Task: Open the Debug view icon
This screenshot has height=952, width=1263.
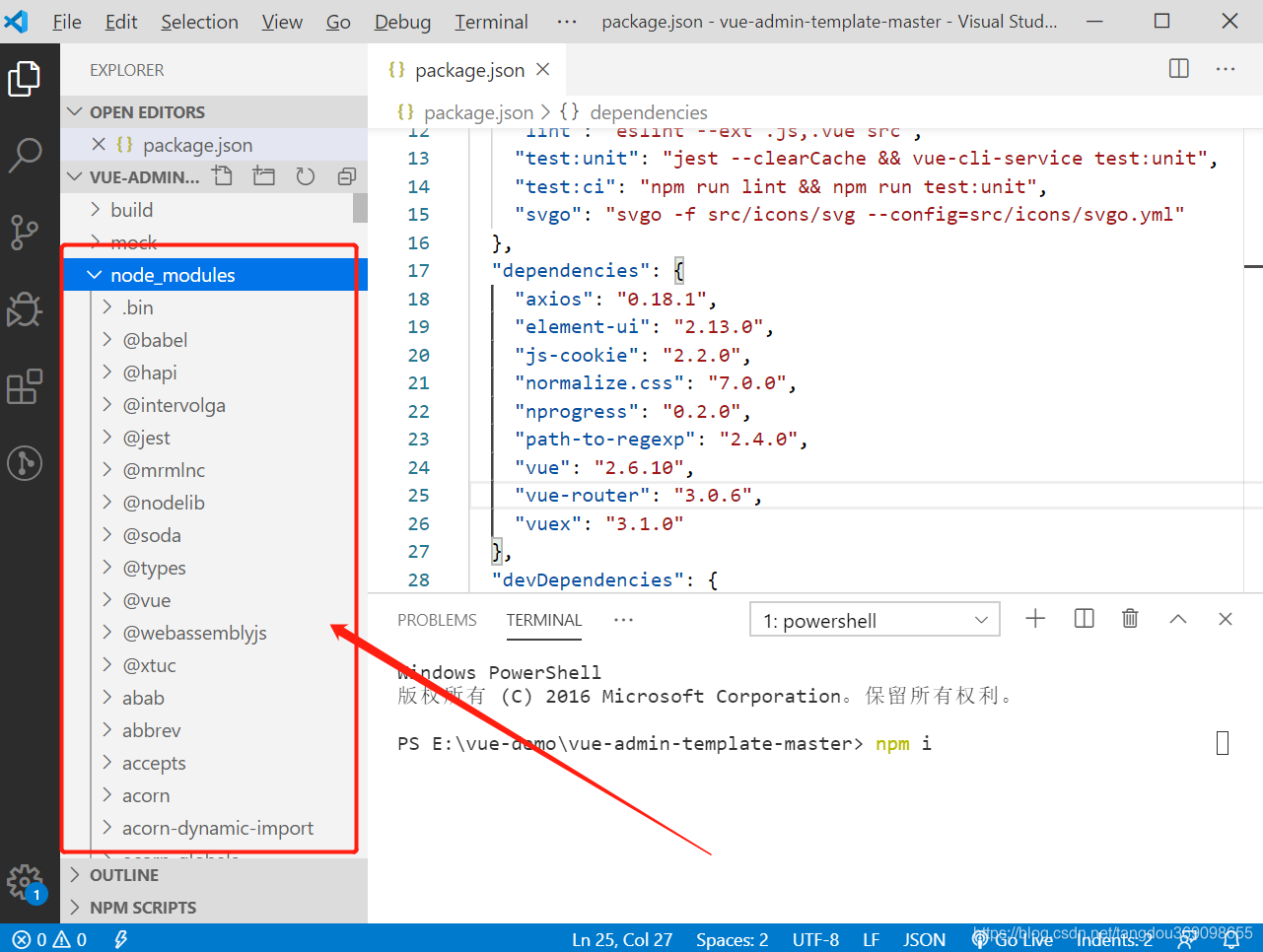Action: tap(24, 308)
